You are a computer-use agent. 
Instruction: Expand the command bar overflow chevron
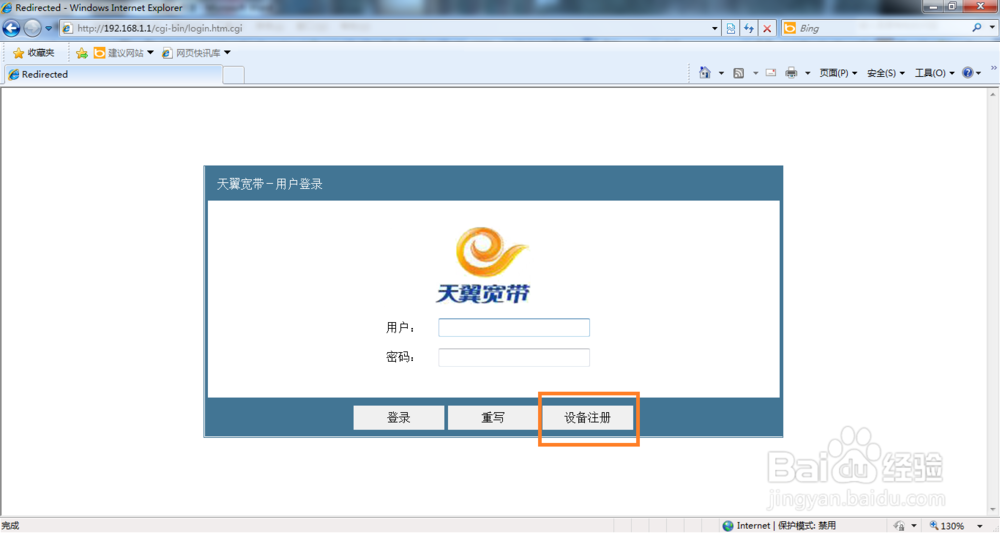[x=994, y=68]
